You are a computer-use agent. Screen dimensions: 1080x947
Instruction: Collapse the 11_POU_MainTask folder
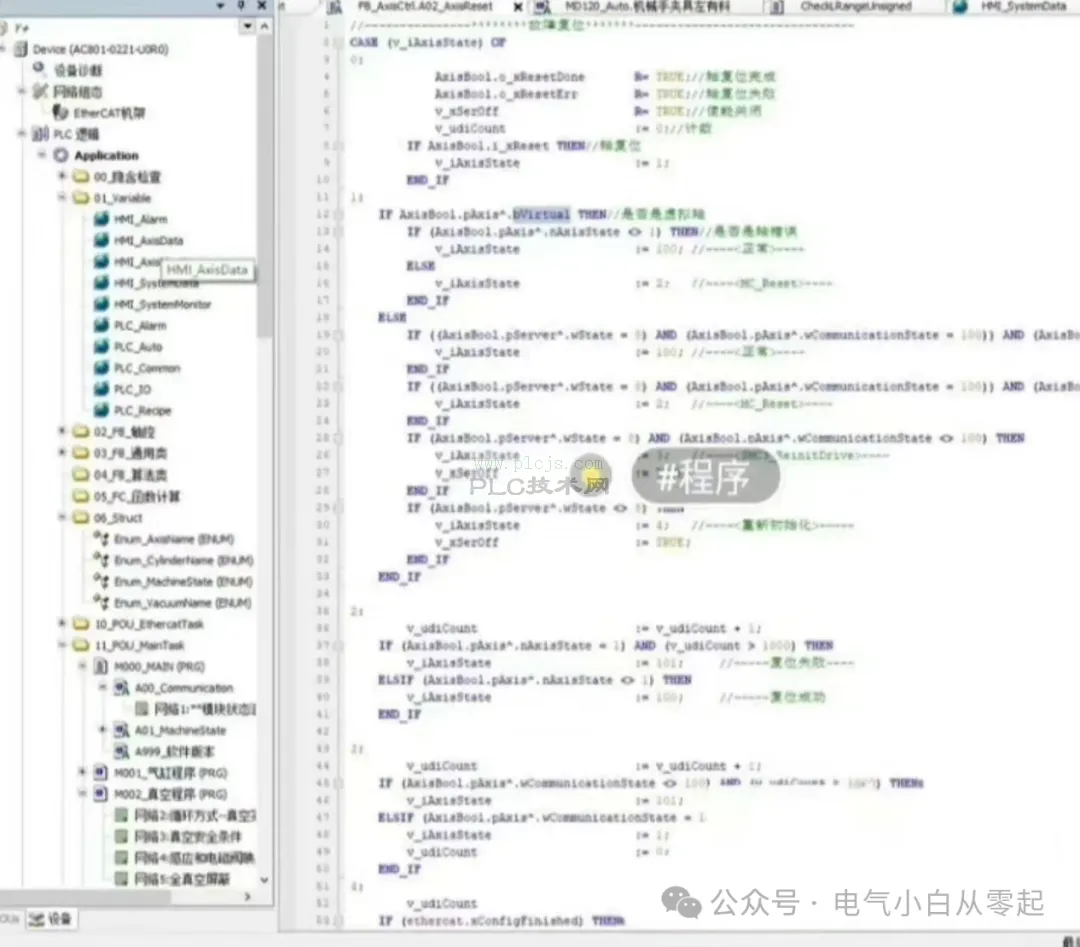click(62, 645)
